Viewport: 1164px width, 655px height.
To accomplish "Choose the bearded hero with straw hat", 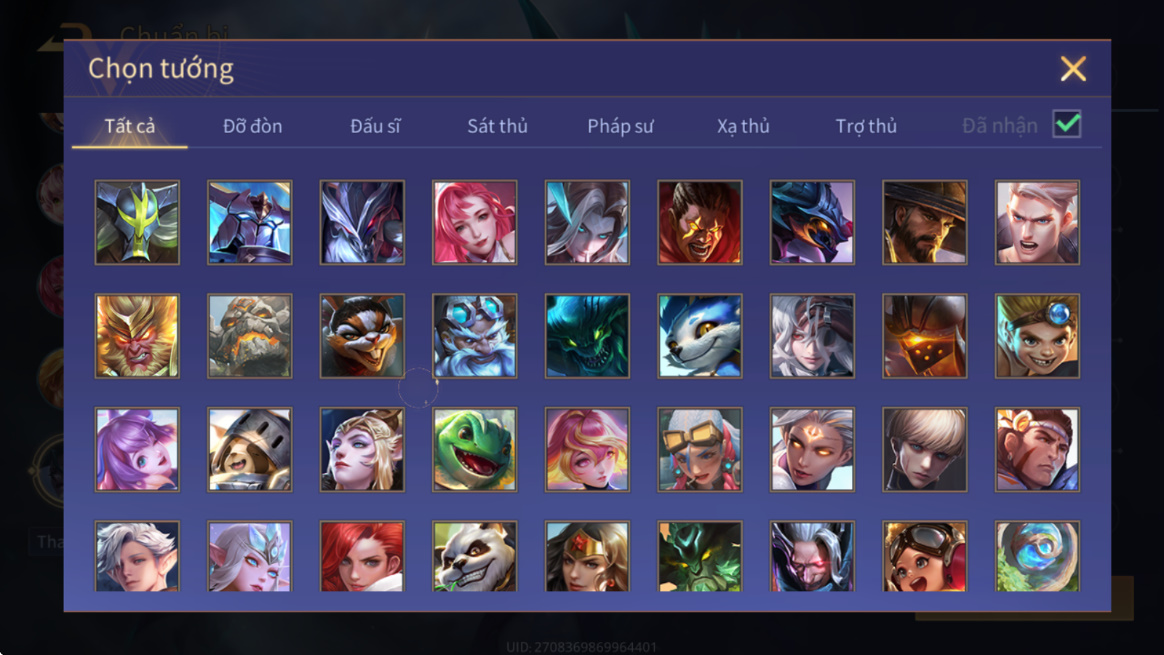I will point(925,222).
